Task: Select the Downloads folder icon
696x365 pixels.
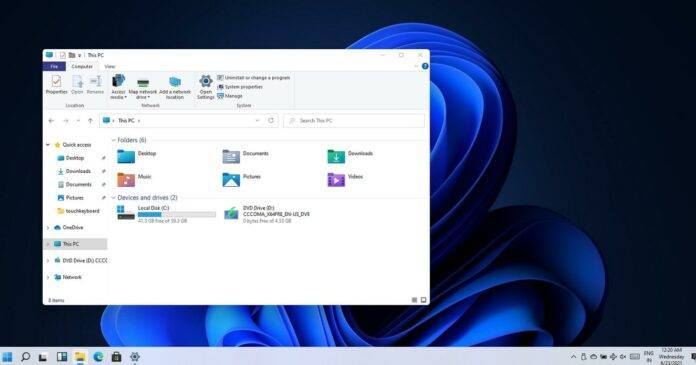Action: pos(336,157)
